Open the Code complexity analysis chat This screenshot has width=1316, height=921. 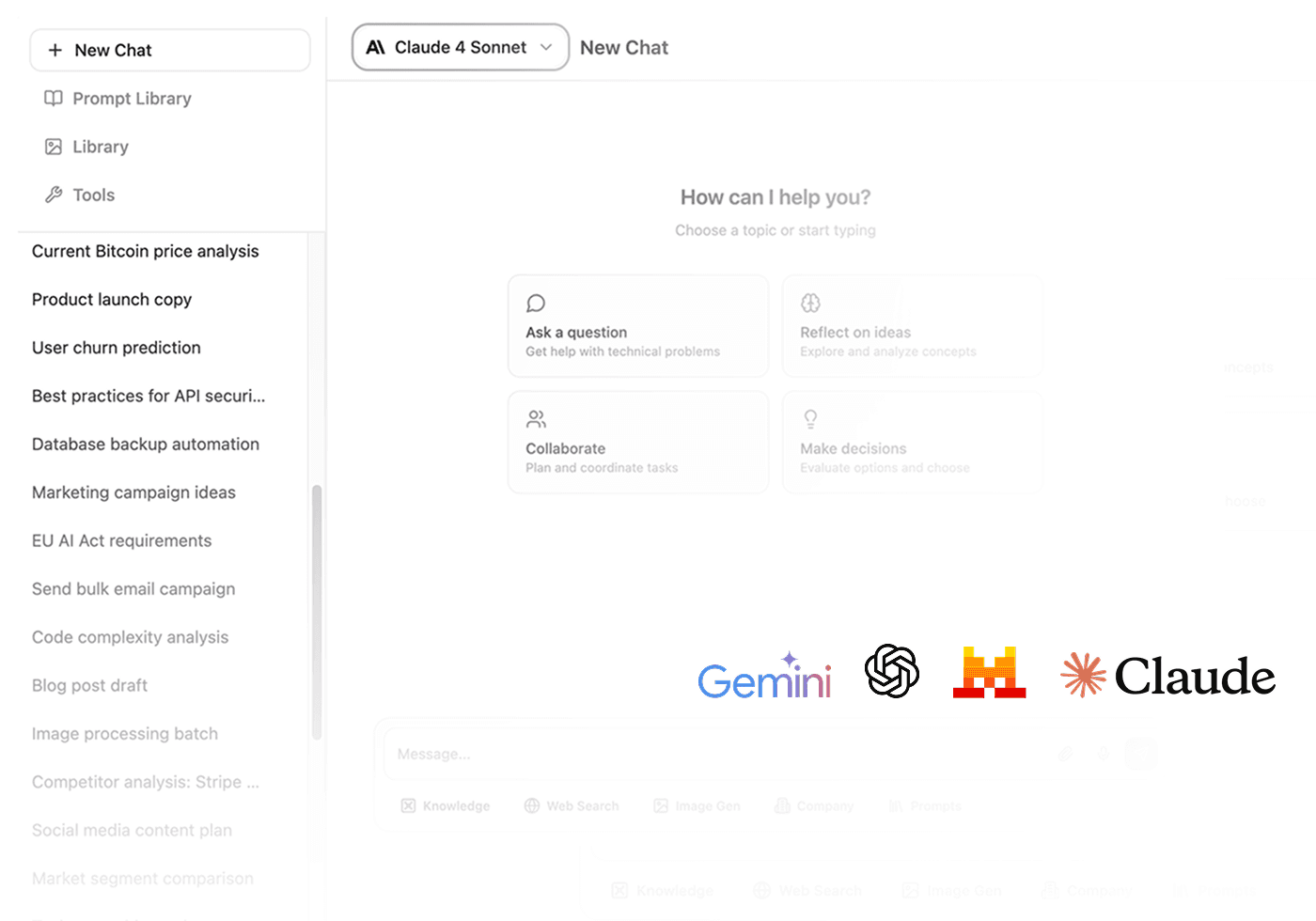coord(131,637)
